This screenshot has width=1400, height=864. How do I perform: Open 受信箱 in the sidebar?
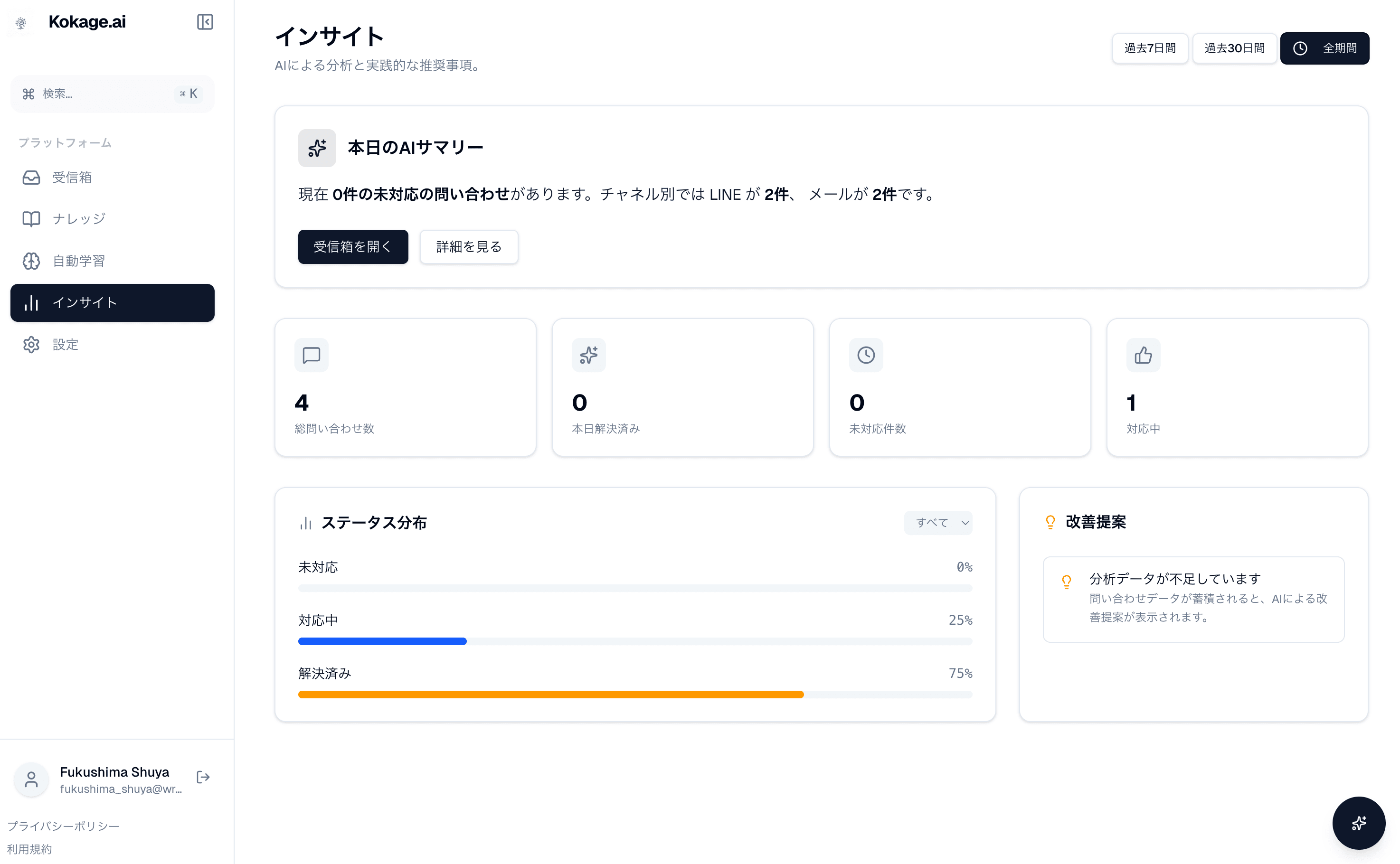[x=112, y=178]
